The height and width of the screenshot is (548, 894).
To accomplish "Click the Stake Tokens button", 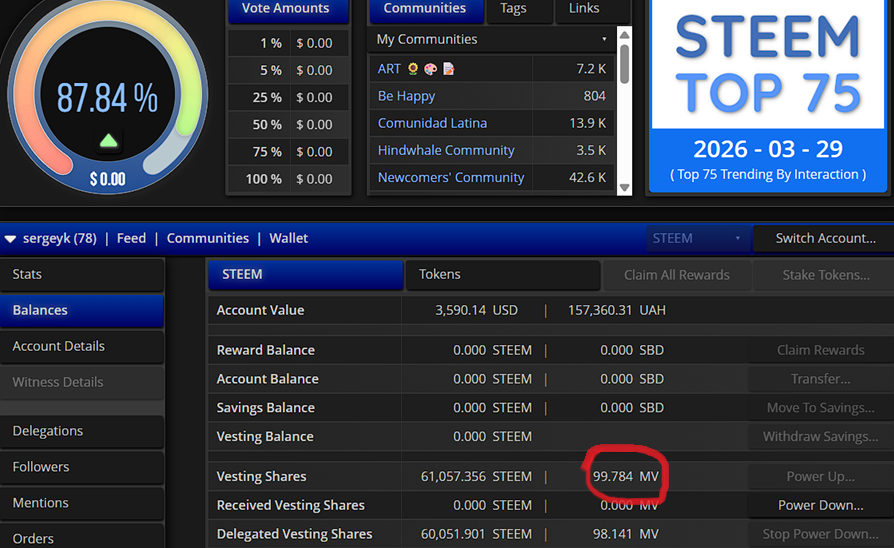I will pyautogui.click(x=825, y=275).
